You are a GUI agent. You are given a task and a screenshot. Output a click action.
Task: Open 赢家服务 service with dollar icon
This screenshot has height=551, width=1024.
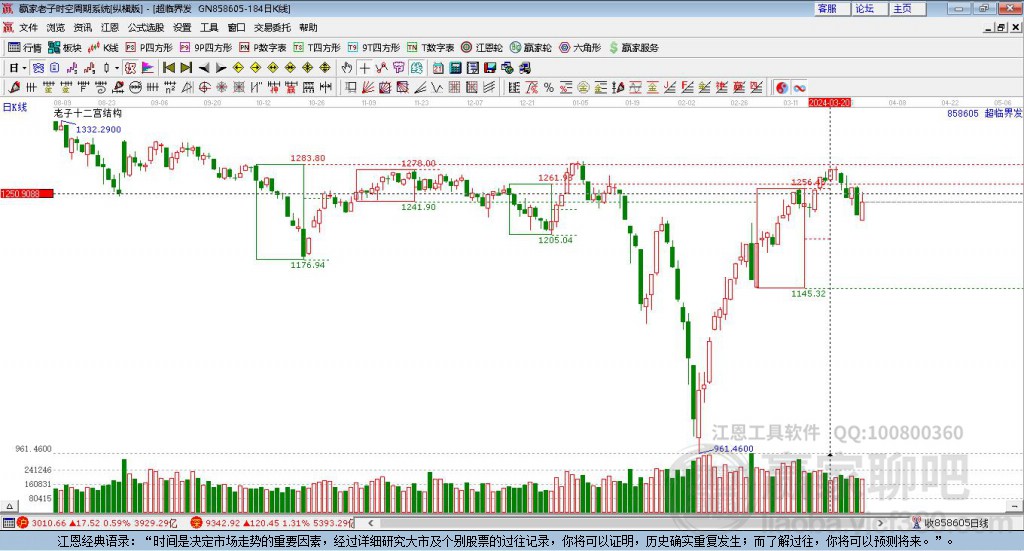point(633,48)
